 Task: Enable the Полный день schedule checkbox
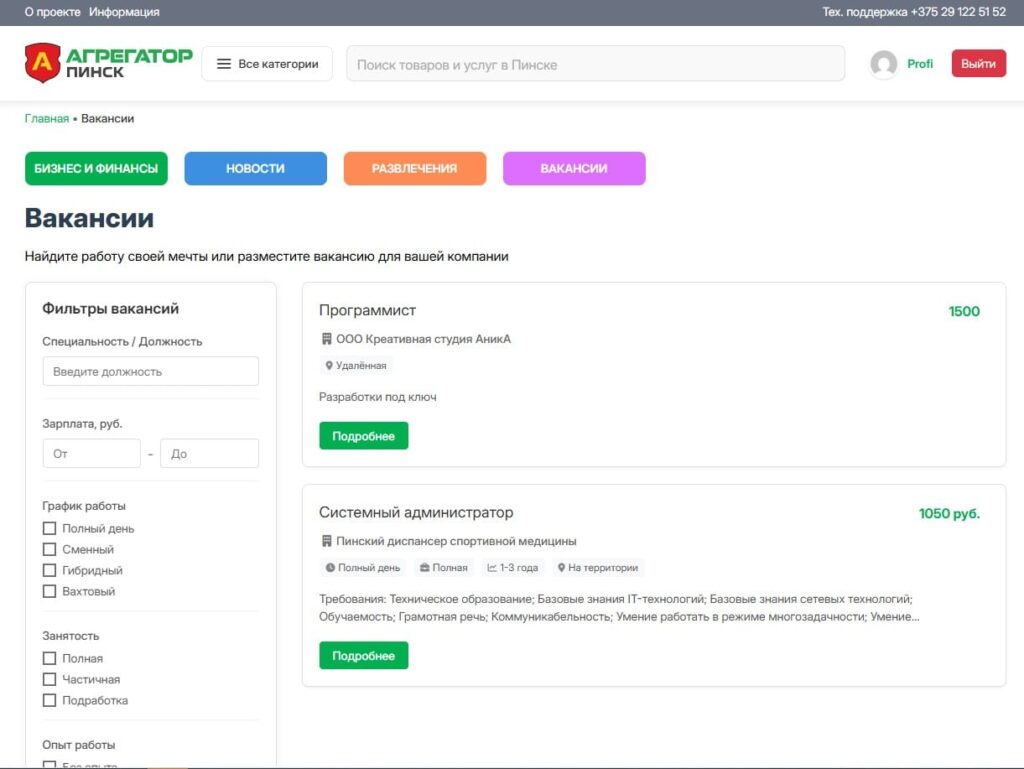click(49, 528)
